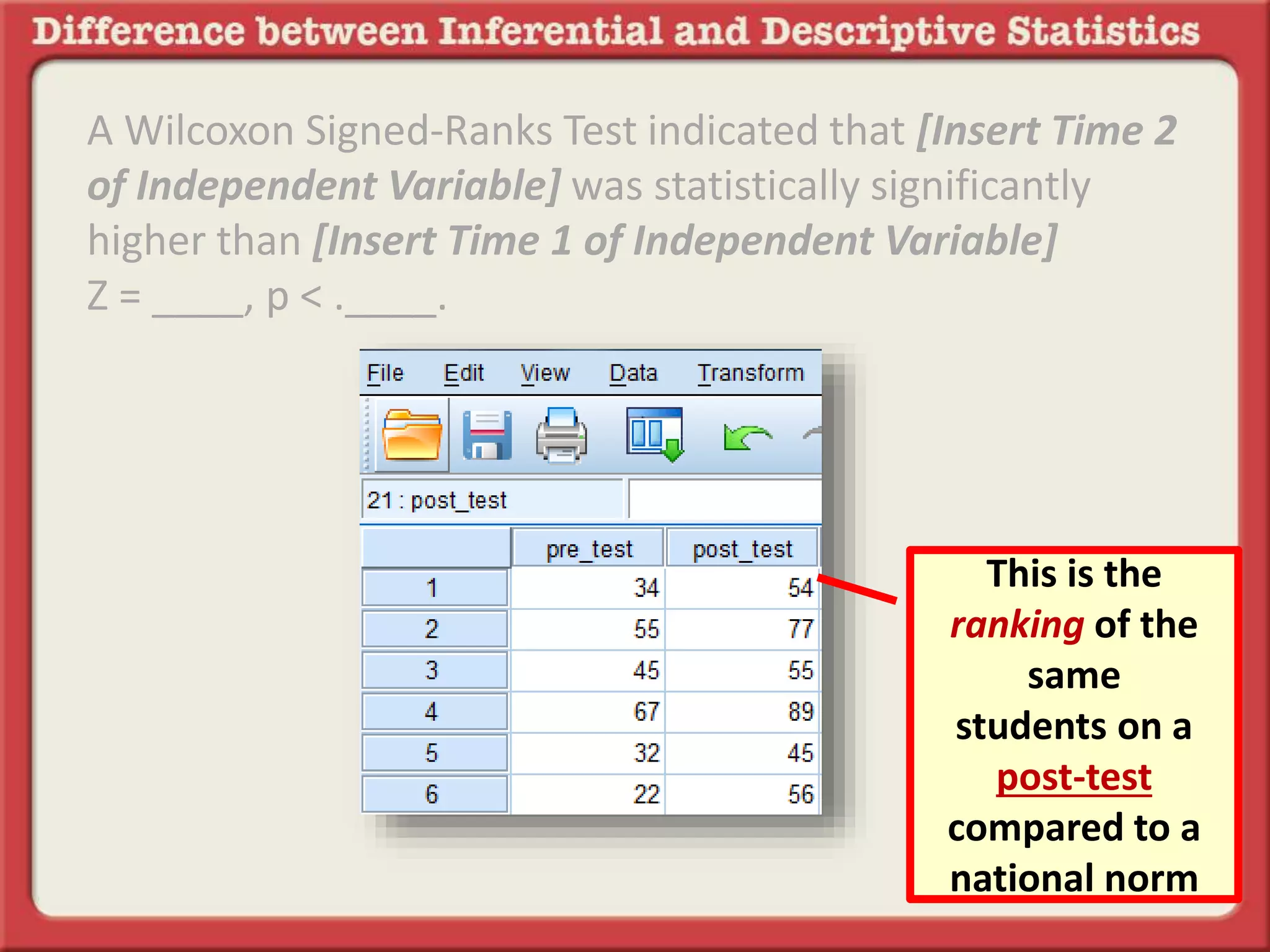Select row header 1
This screenshot has width=1270, height=952.
point(435,588)
